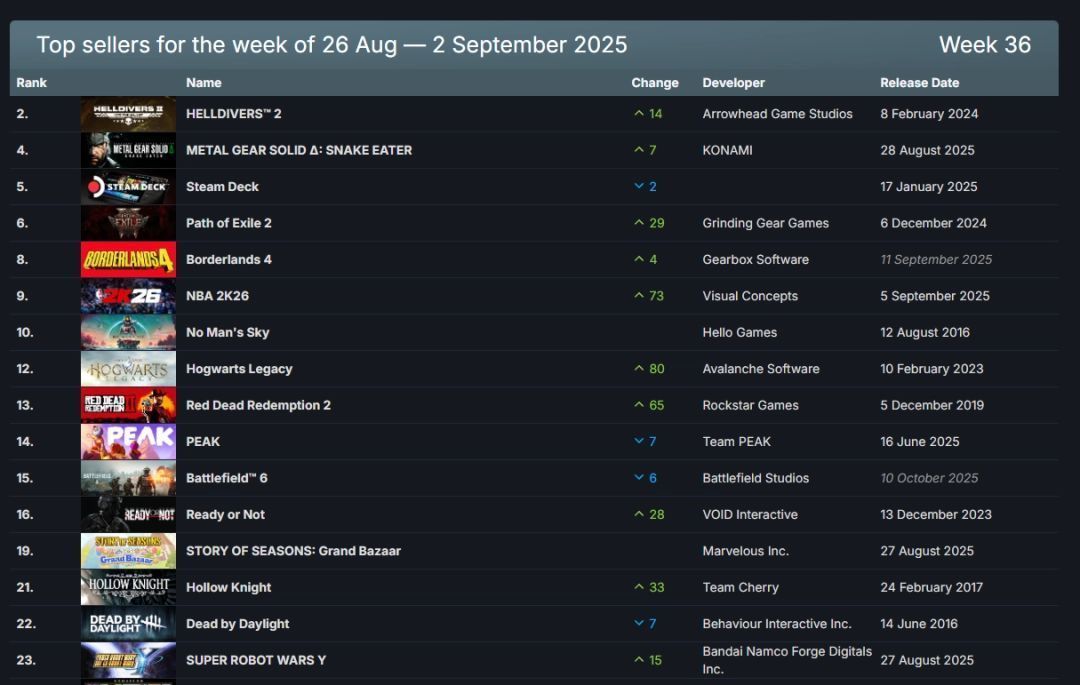1080x685 pixels.
Task: Sort by the Developer column header
Action: tap(733, 83)
